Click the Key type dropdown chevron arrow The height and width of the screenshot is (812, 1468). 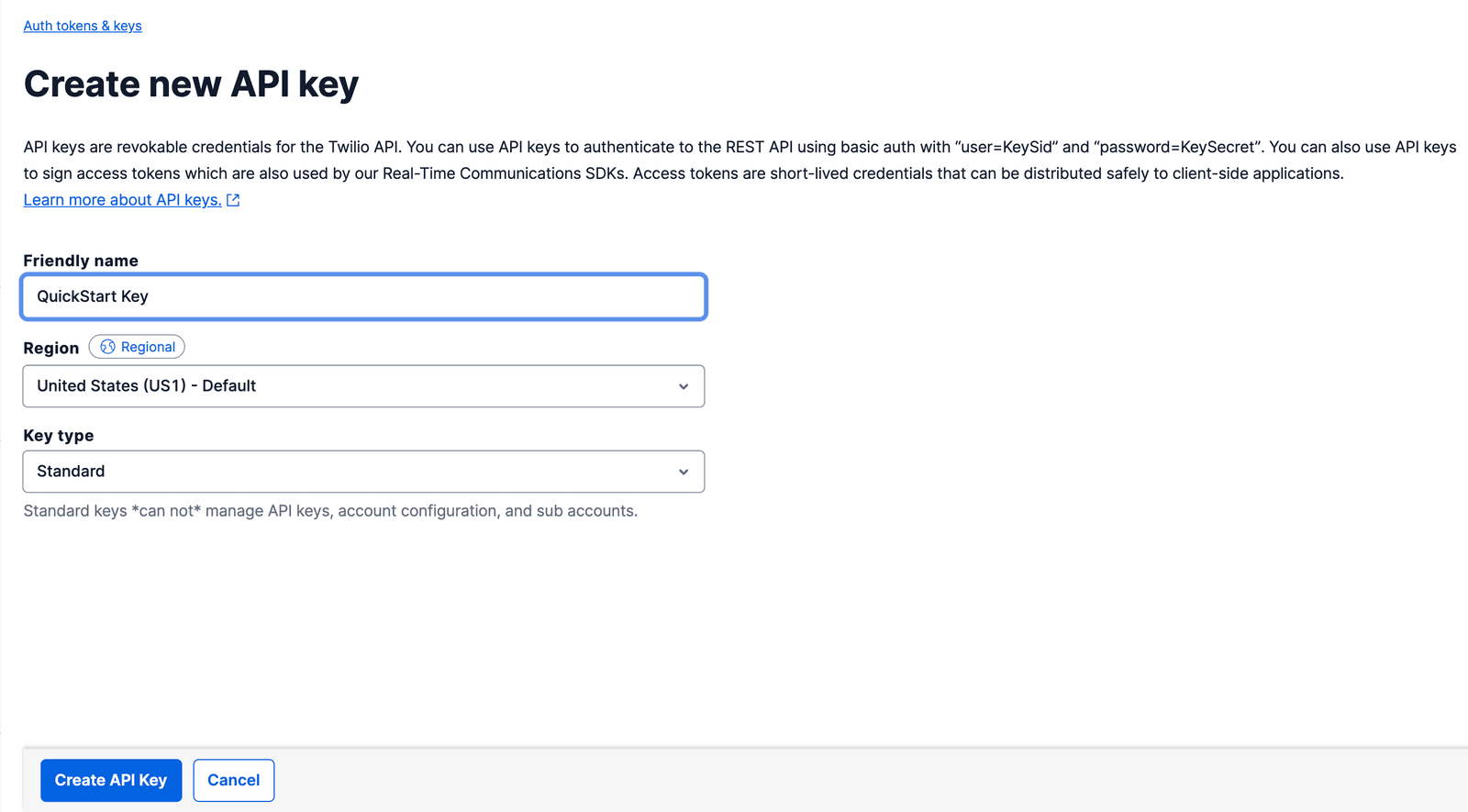click(683, 471)
